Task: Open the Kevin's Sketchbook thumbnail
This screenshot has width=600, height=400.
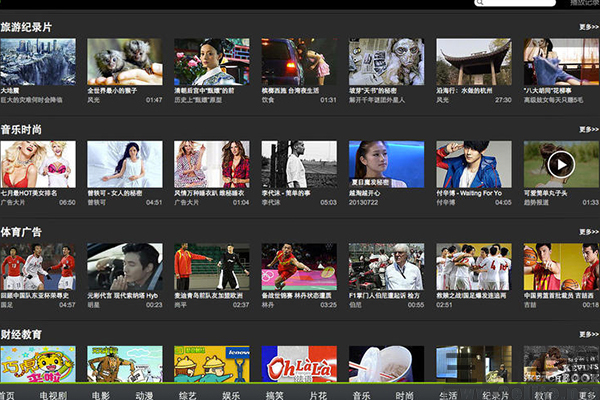Action: click(561, 364)
